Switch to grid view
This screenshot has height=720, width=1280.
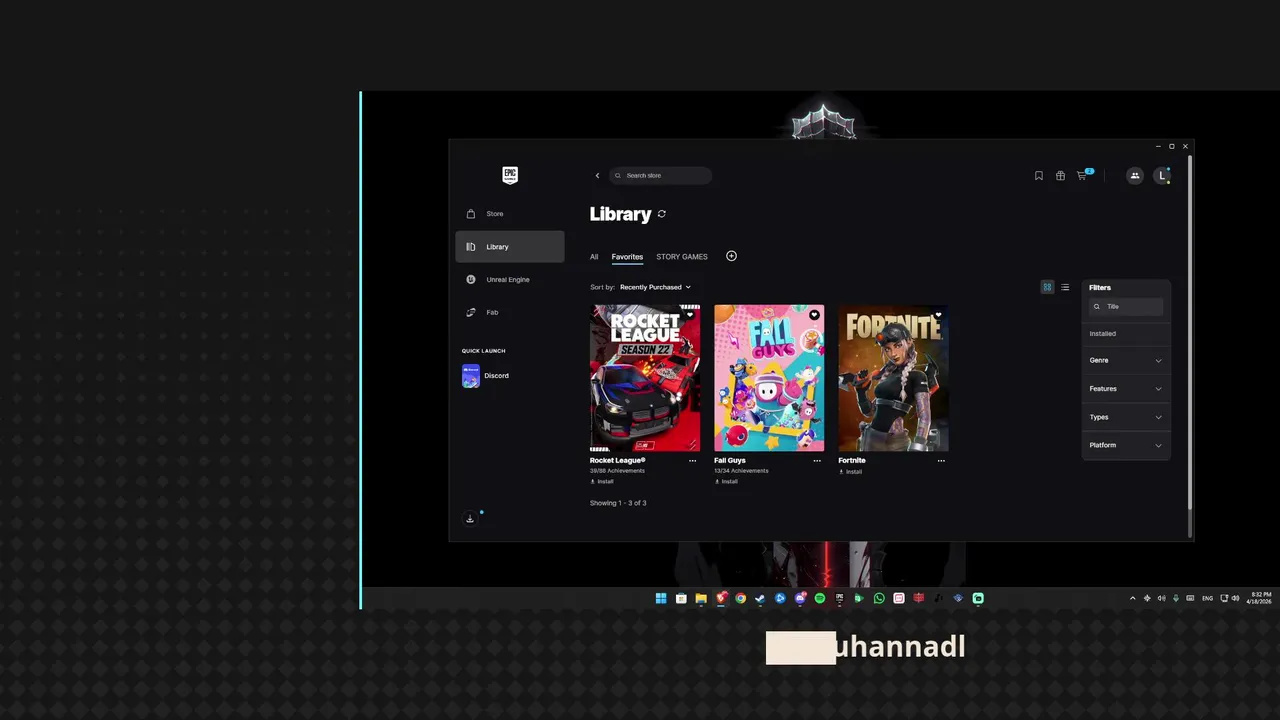(1047, 287)
